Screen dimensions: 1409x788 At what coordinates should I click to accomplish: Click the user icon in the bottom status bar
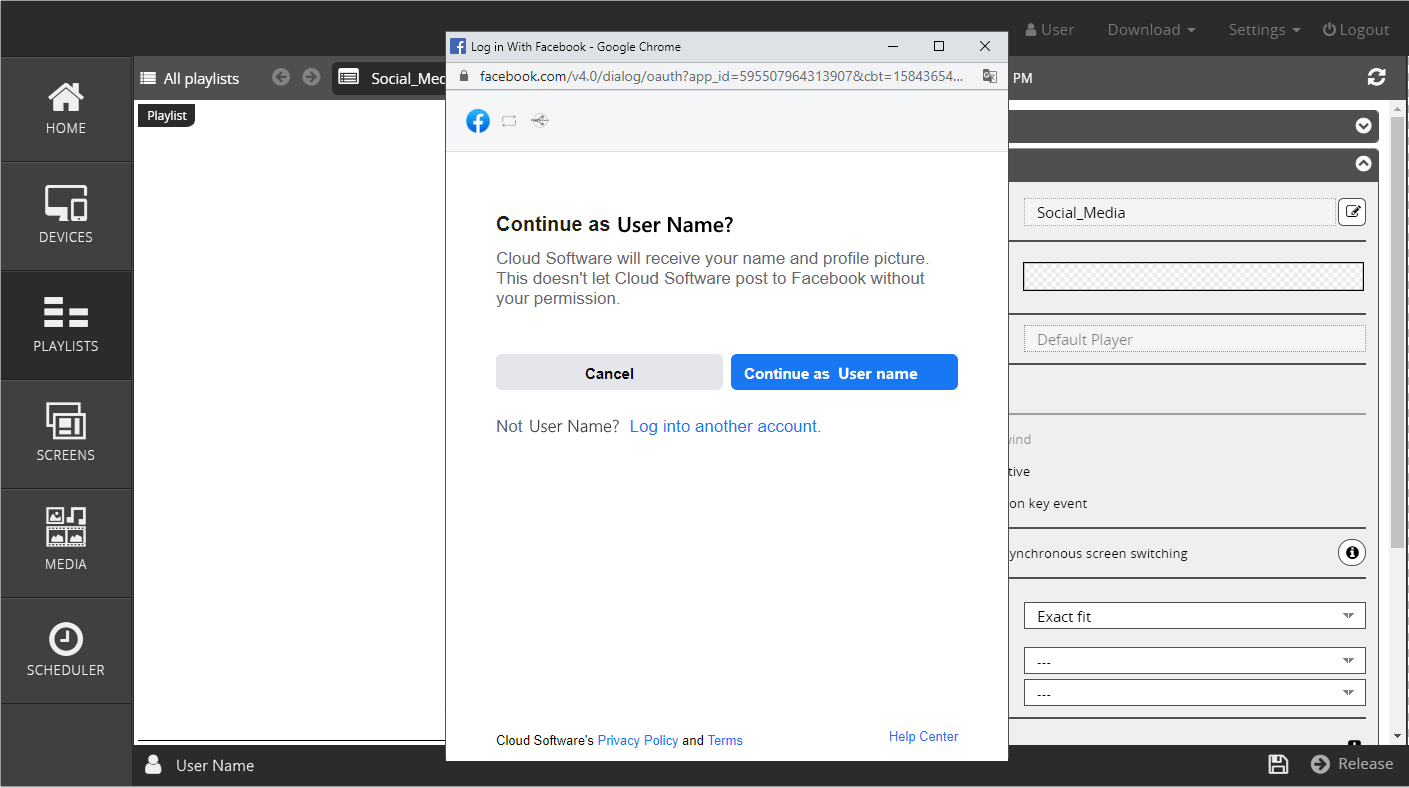point(153,765)
